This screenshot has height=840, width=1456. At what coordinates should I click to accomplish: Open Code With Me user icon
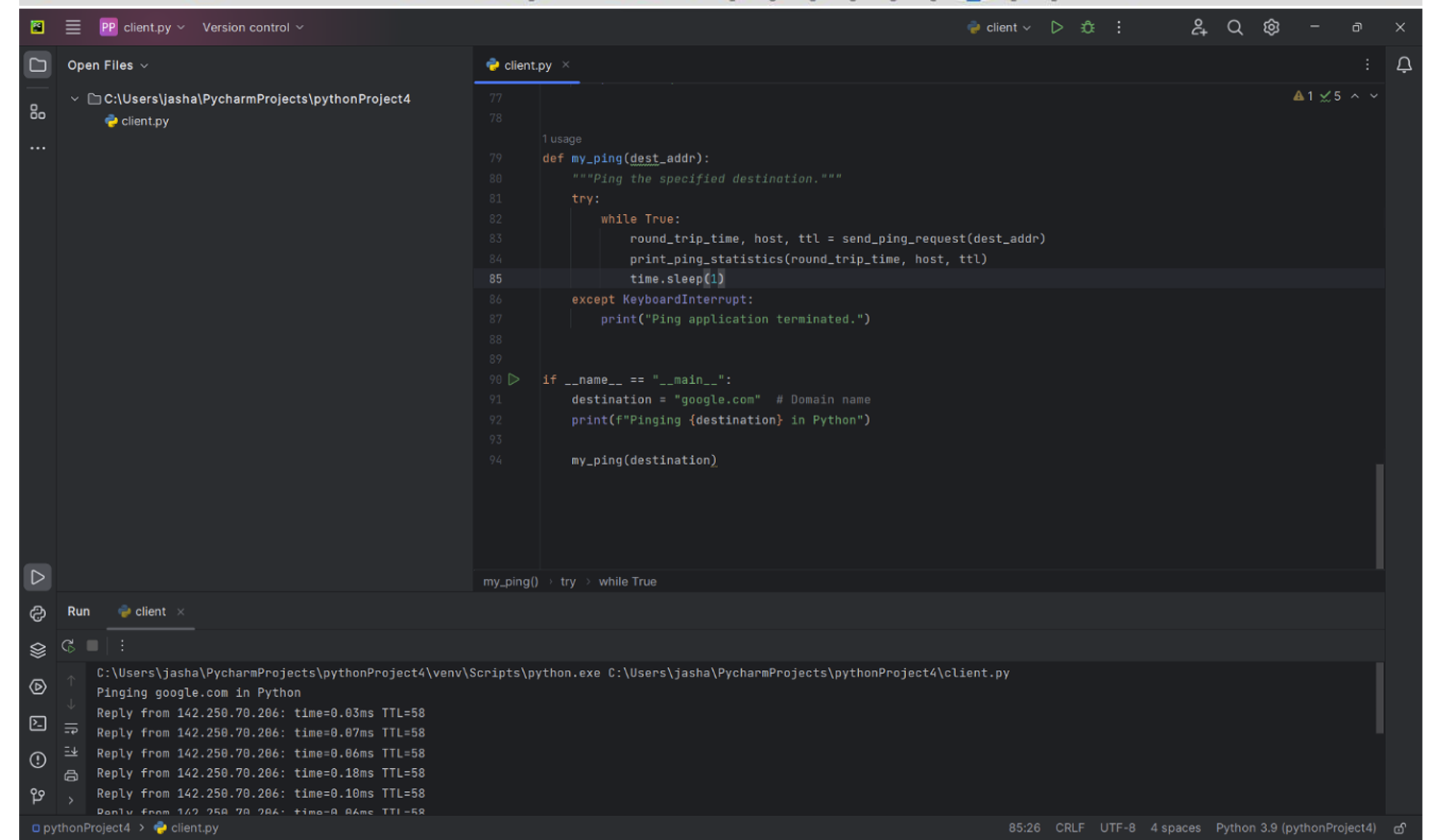point(1199,27)
